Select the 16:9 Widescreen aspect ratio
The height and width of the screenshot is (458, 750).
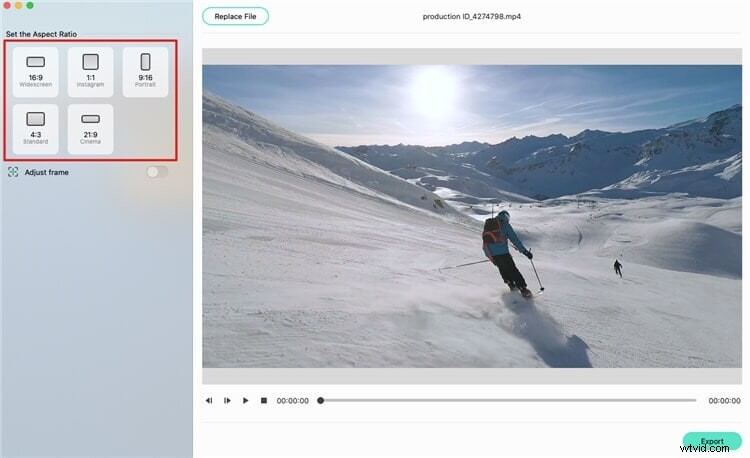35,72
